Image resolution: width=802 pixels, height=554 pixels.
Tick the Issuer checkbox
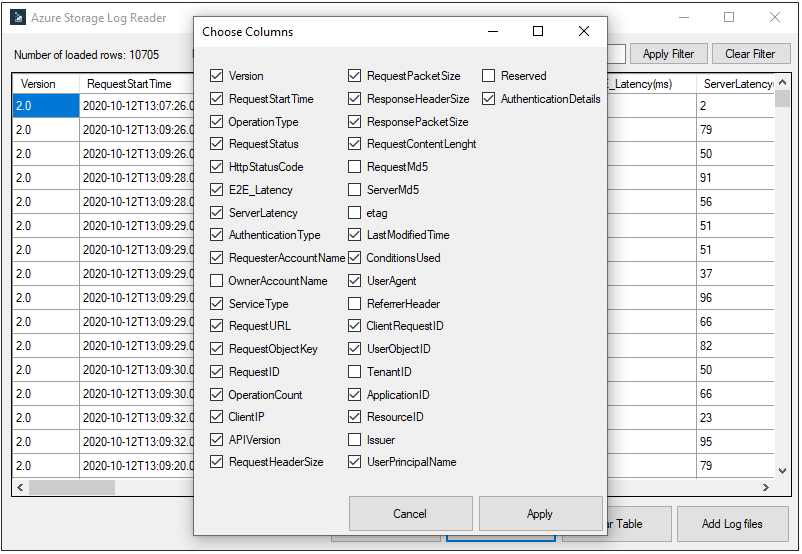354,440
